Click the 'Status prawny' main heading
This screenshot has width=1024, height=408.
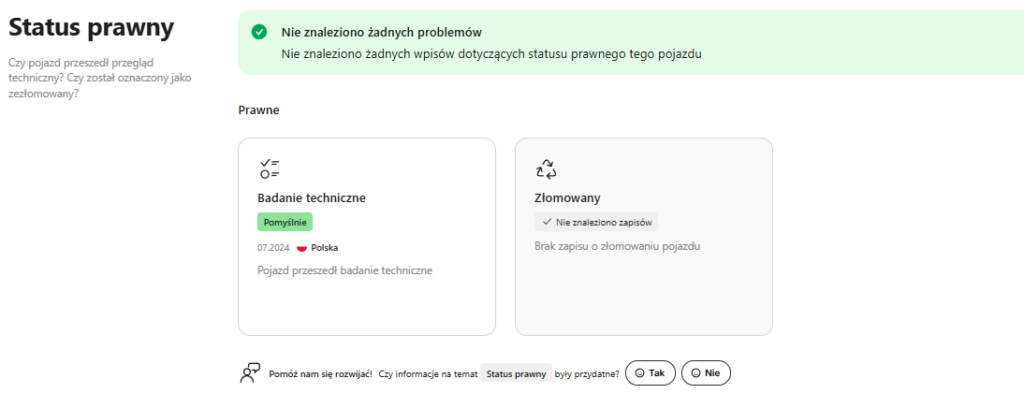coord(91,28)
